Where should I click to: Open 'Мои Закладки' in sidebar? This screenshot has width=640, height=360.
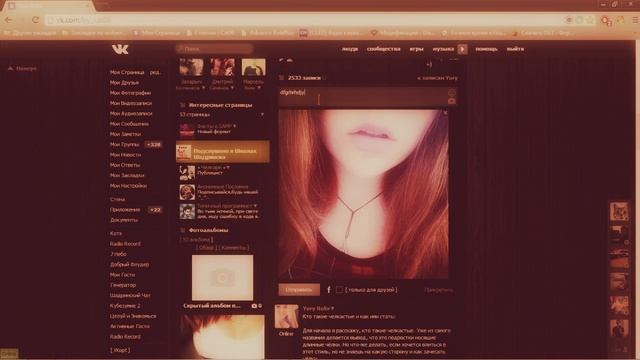click(x=127, y=175)
